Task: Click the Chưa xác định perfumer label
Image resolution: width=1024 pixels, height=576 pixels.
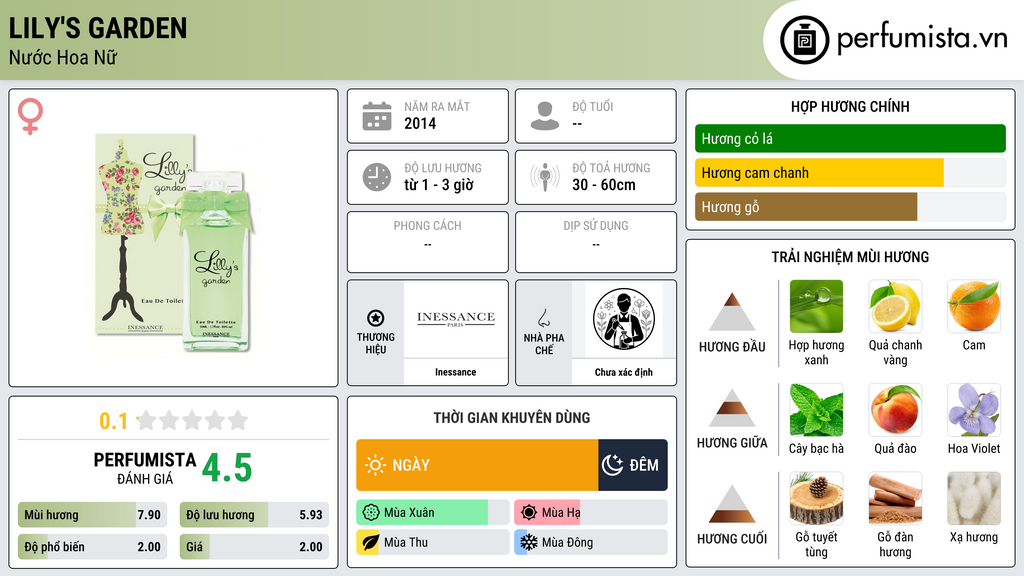Action: [624, 372]
